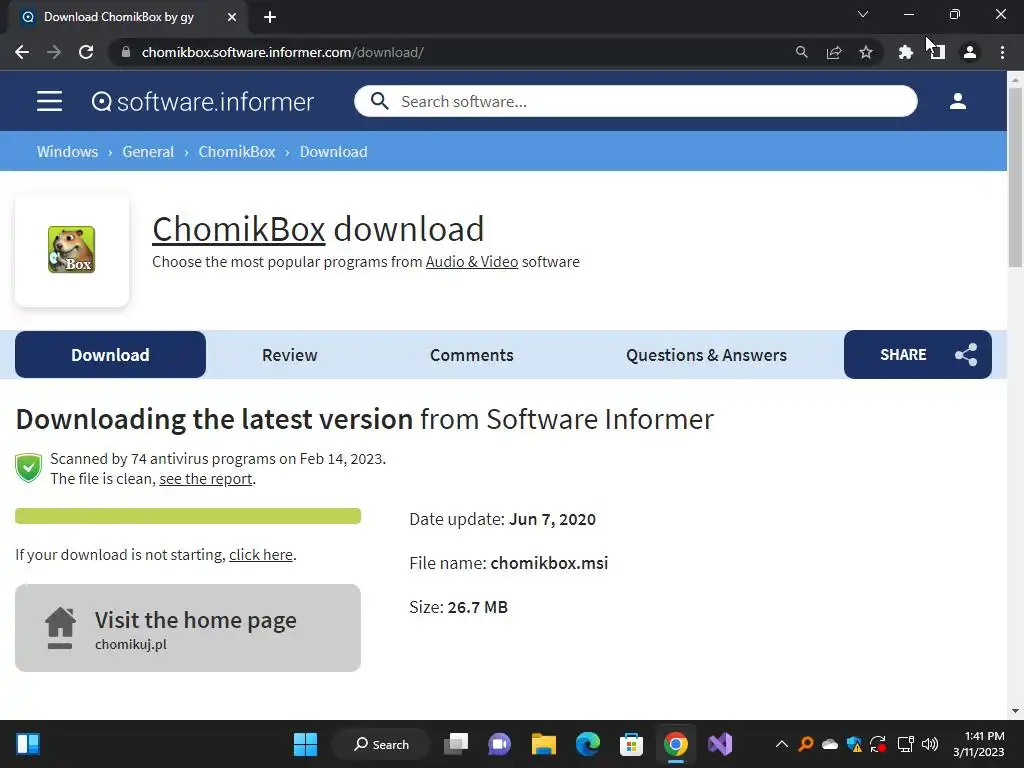This screenshot has width=1024, height=768.
Task: Open the user account icon in site header
Action: [957, 101]
